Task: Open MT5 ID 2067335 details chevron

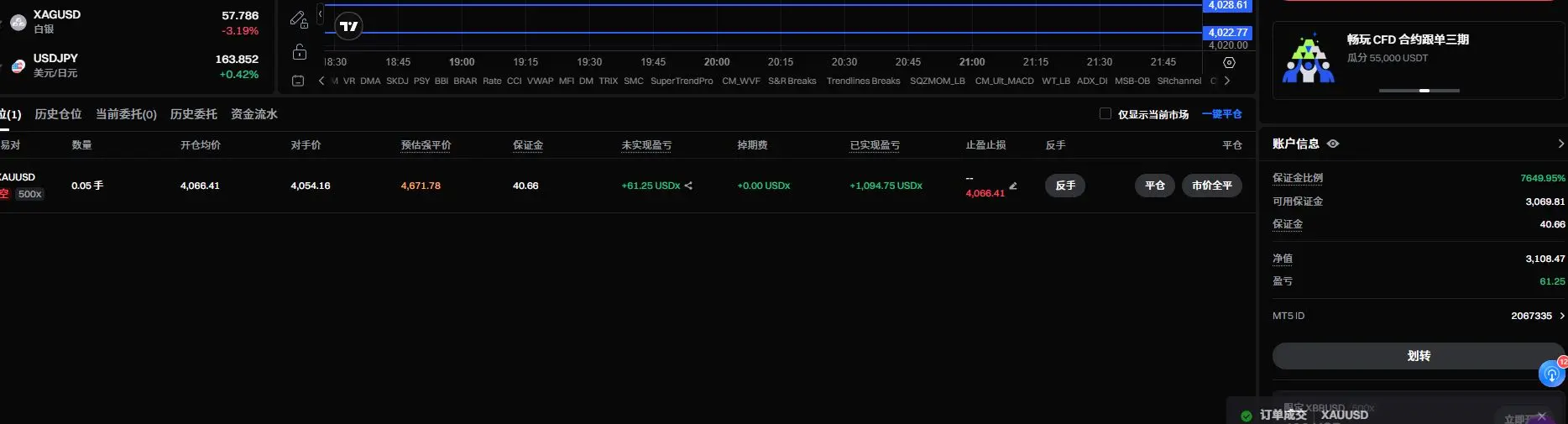Action: tap(1562, 316)
